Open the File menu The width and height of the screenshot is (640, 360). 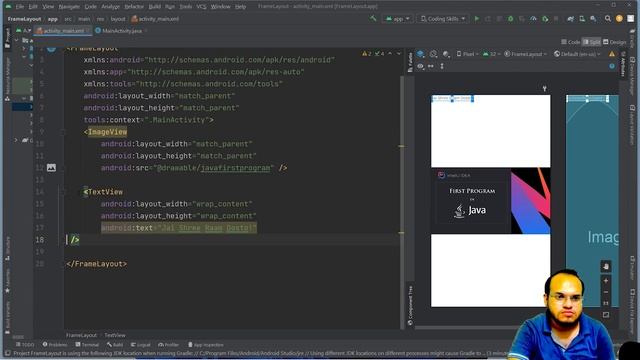tap(20, 7)
